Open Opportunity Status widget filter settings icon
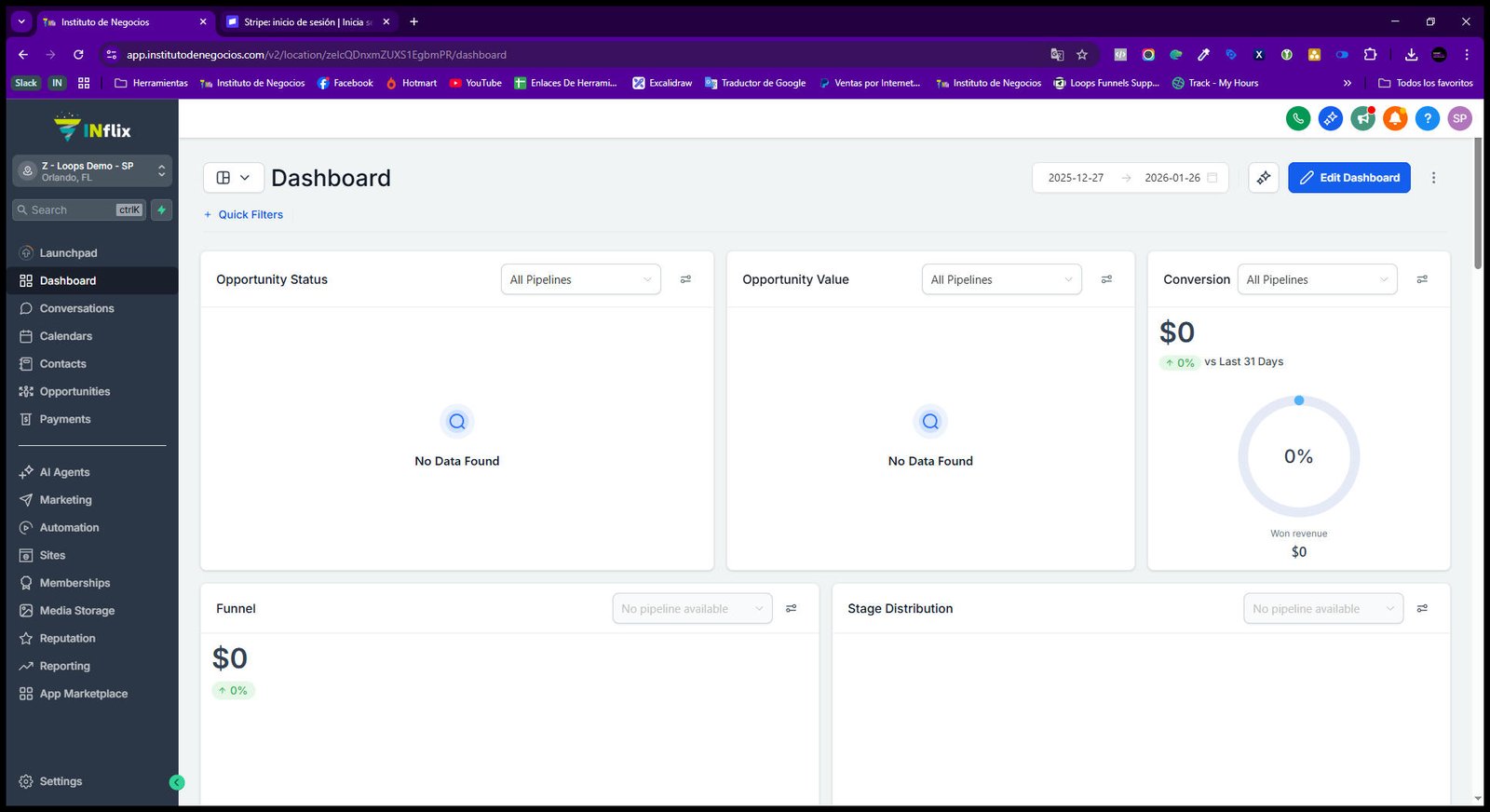1490x812 pixels. coord(685,279)
